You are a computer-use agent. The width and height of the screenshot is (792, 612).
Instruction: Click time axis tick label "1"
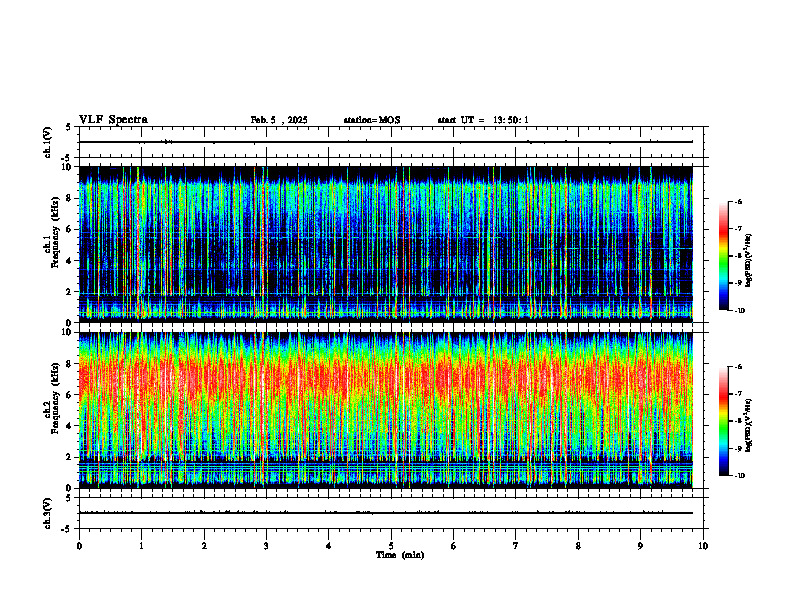(141, 546)
